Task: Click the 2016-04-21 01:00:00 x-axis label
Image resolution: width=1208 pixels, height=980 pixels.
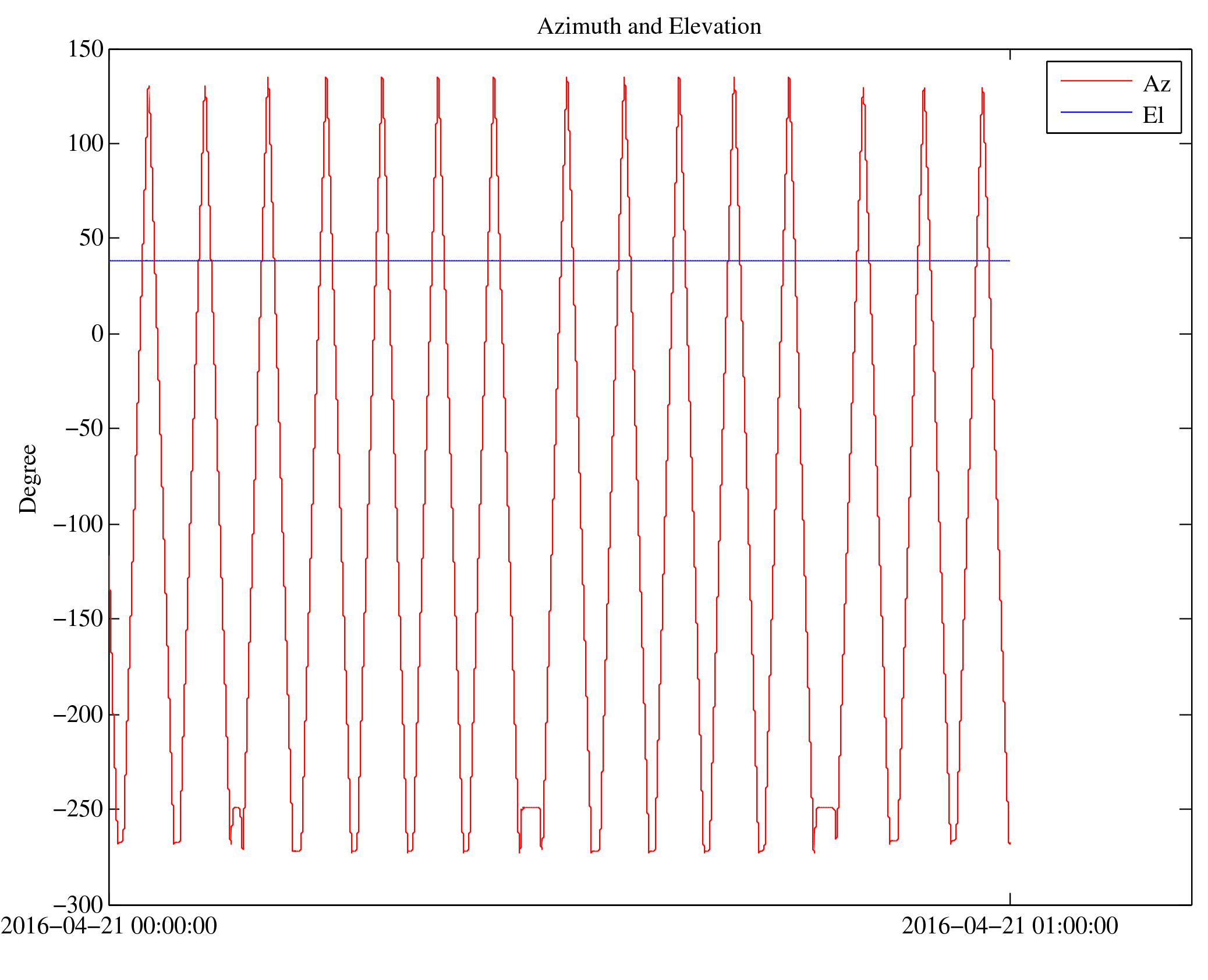Action: [x=1009, y=926]
